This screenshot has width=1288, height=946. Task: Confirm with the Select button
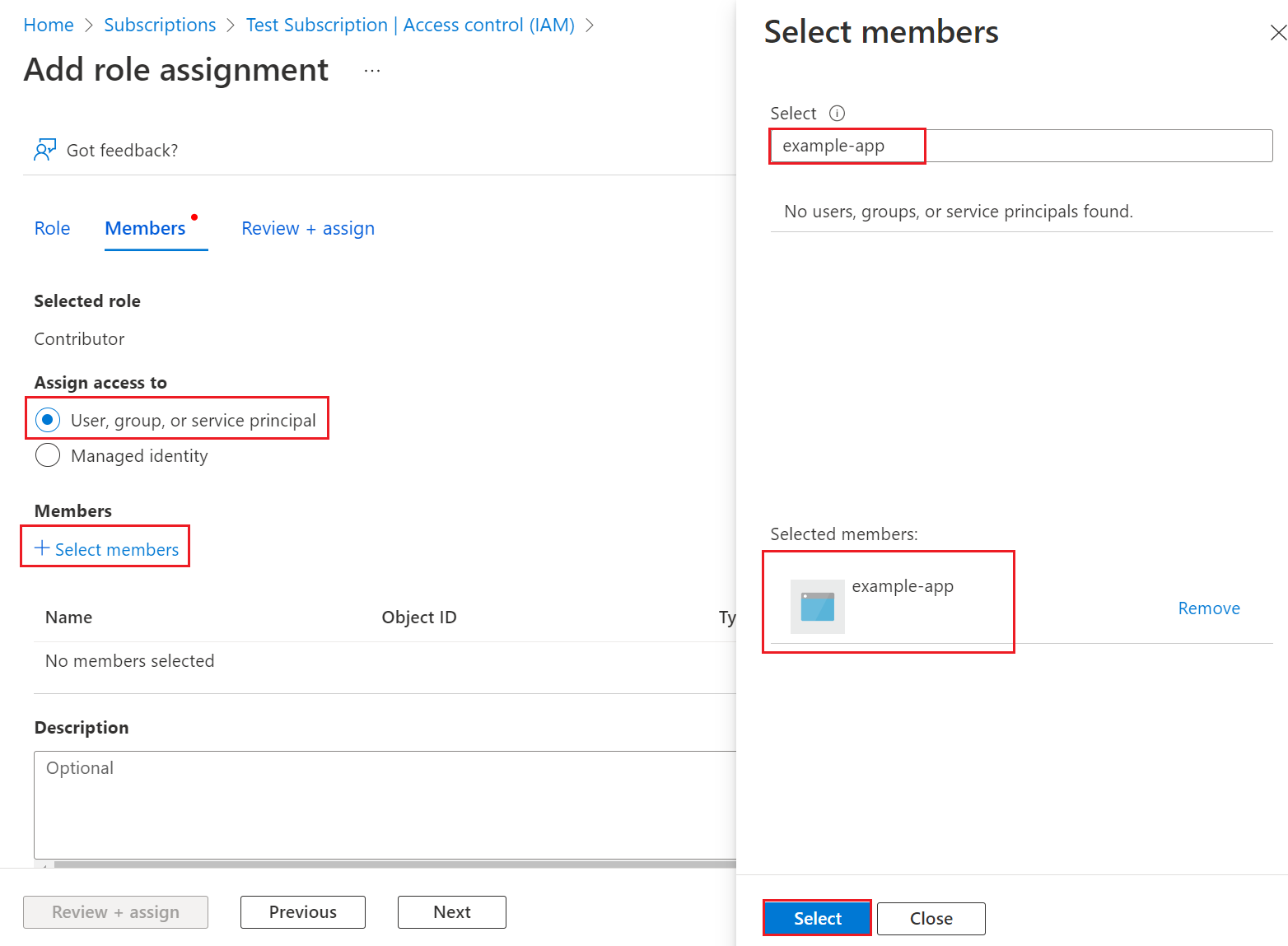coord(816,918)
